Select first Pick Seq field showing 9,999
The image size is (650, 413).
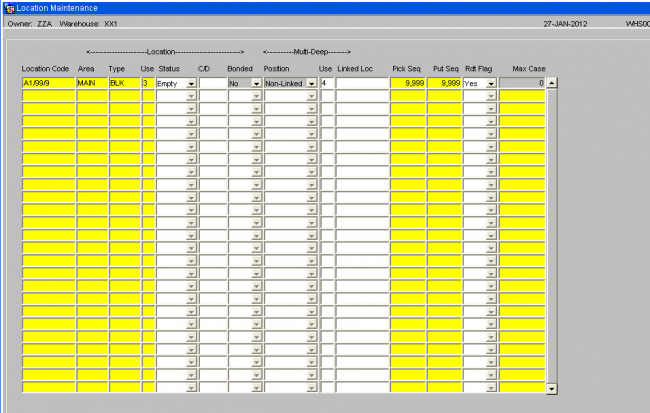(407, 83)
